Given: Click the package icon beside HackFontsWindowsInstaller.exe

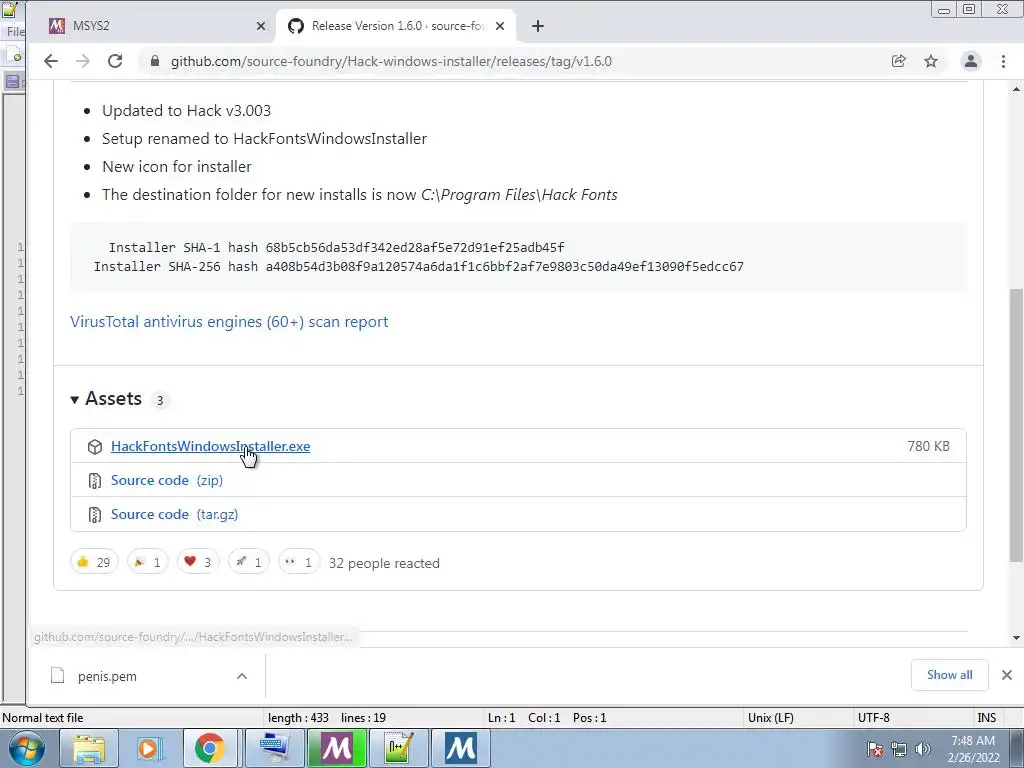Looking at the screenshot, I should pos(95,447).
